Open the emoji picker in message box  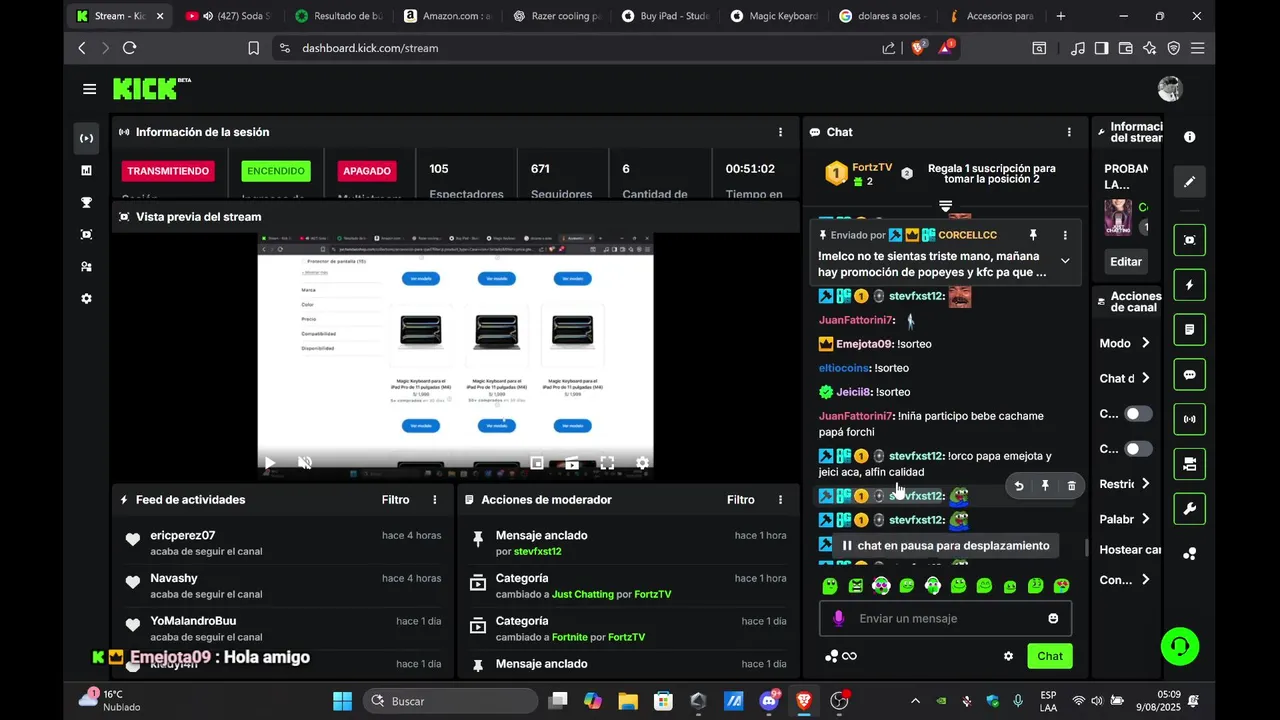[x=1053, y=618]
